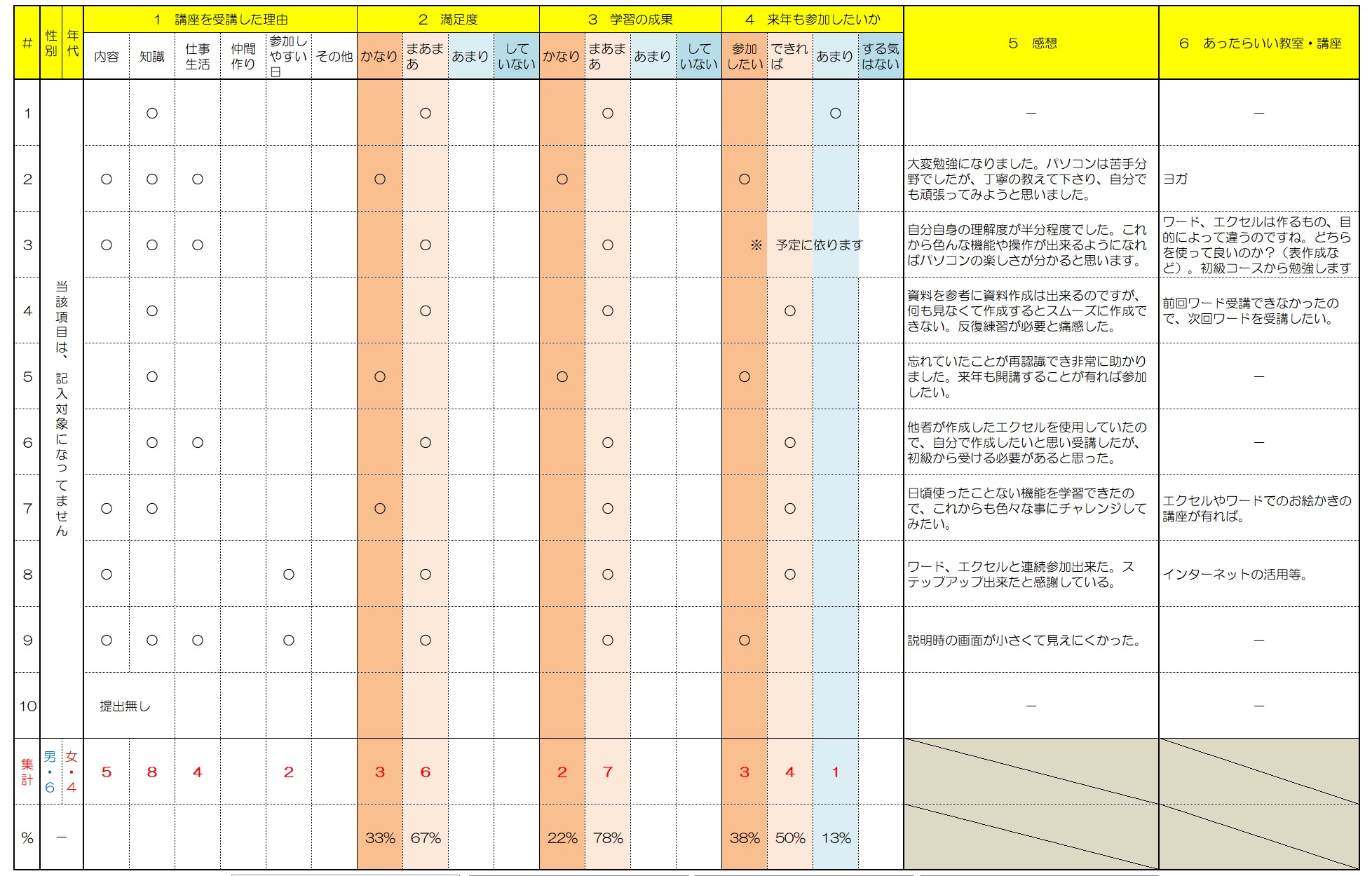
Task: Select the header '1 講座を受講した理由'
Action: coord(220,20)
